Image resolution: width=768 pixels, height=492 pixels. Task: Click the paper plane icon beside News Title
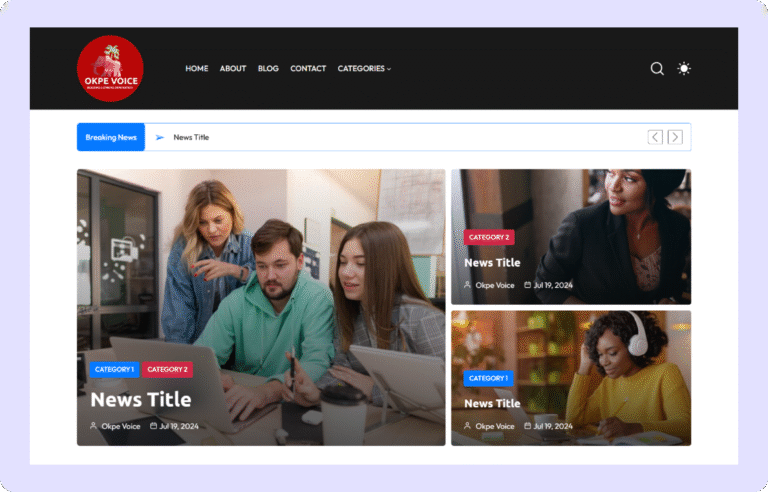click(x=159, y=137)
